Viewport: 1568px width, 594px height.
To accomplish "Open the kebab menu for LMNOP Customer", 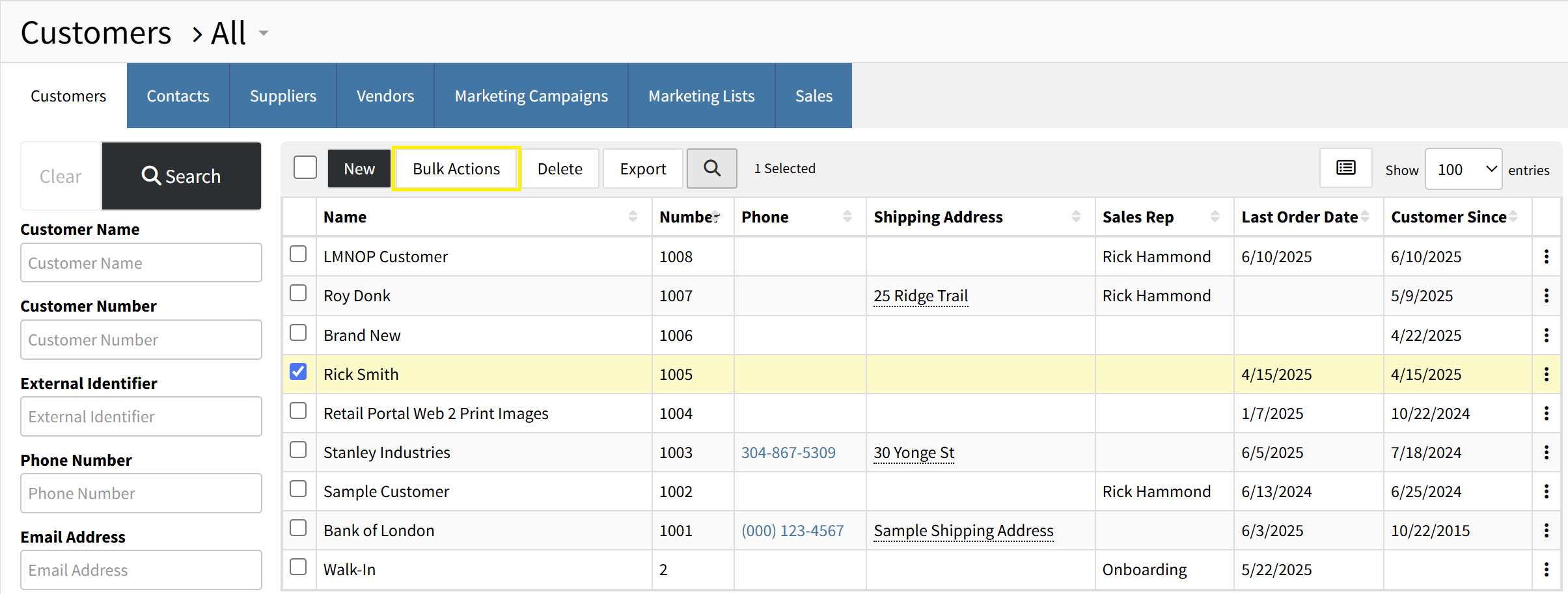I will click(1547, 256).
